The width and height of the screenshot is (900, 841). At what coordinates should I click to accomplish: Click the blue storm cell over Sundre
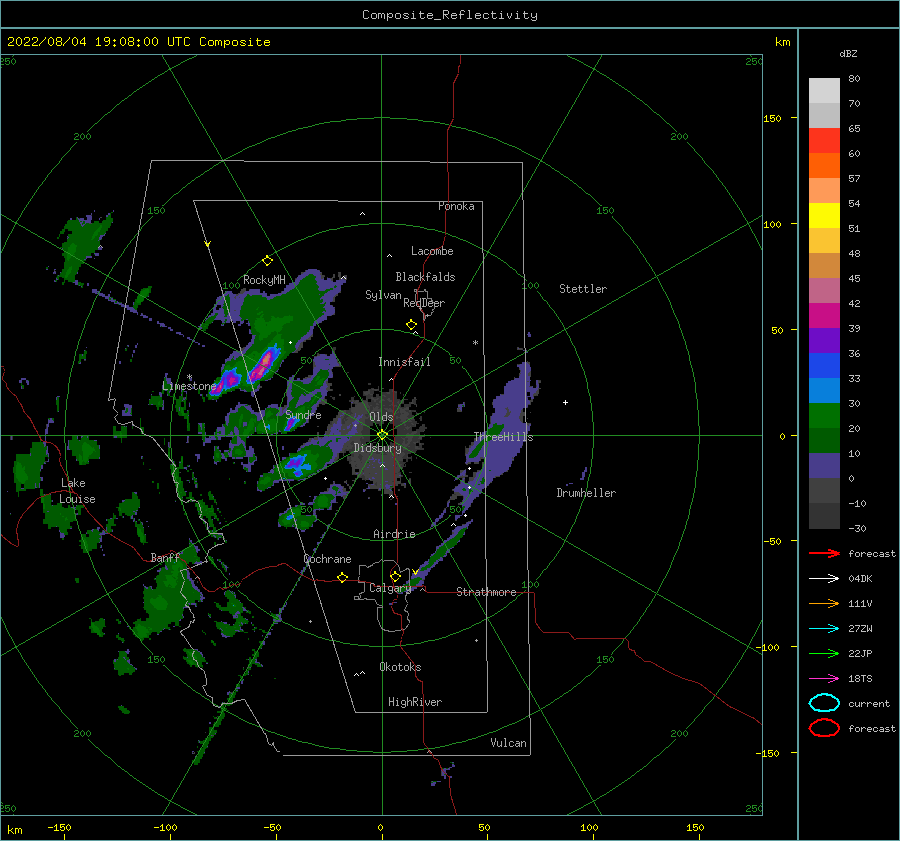point(292,424)
